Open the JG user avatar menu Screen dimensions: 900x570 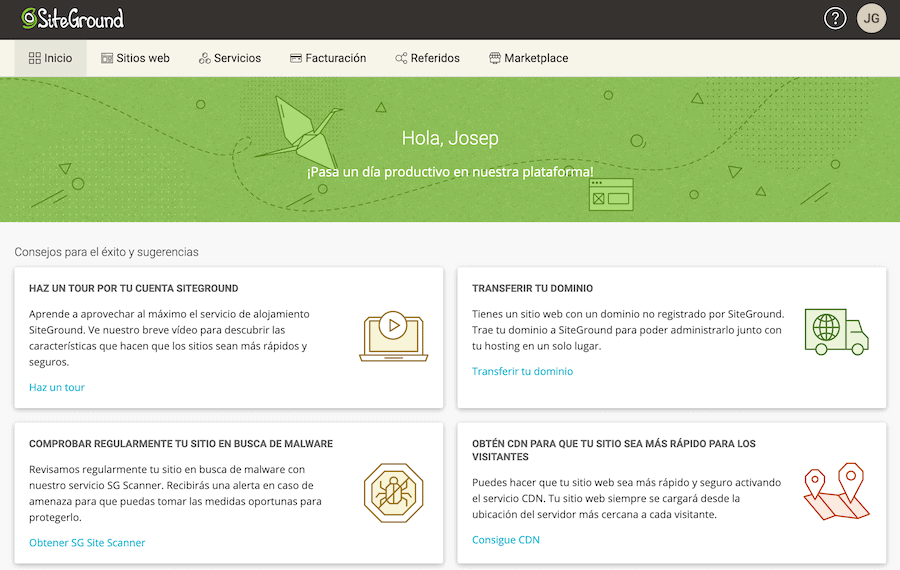[871, 19]
